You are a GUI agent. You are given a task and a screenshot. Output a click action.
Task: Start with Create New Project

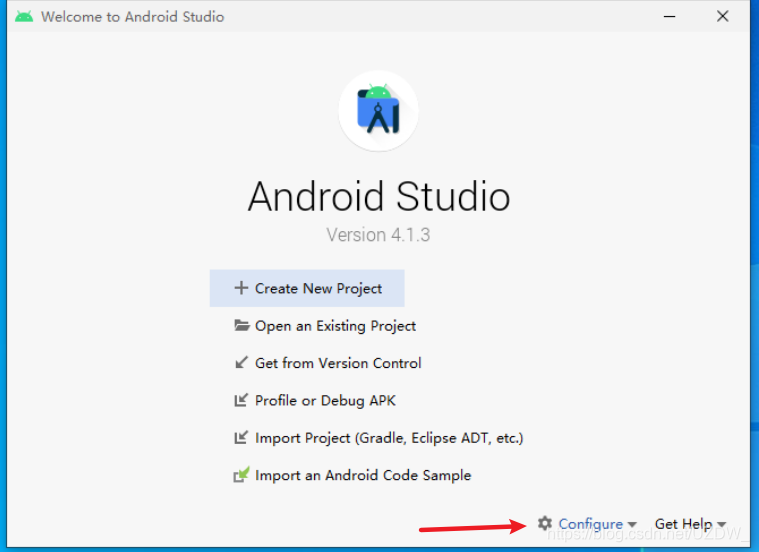tap(307, 288)
